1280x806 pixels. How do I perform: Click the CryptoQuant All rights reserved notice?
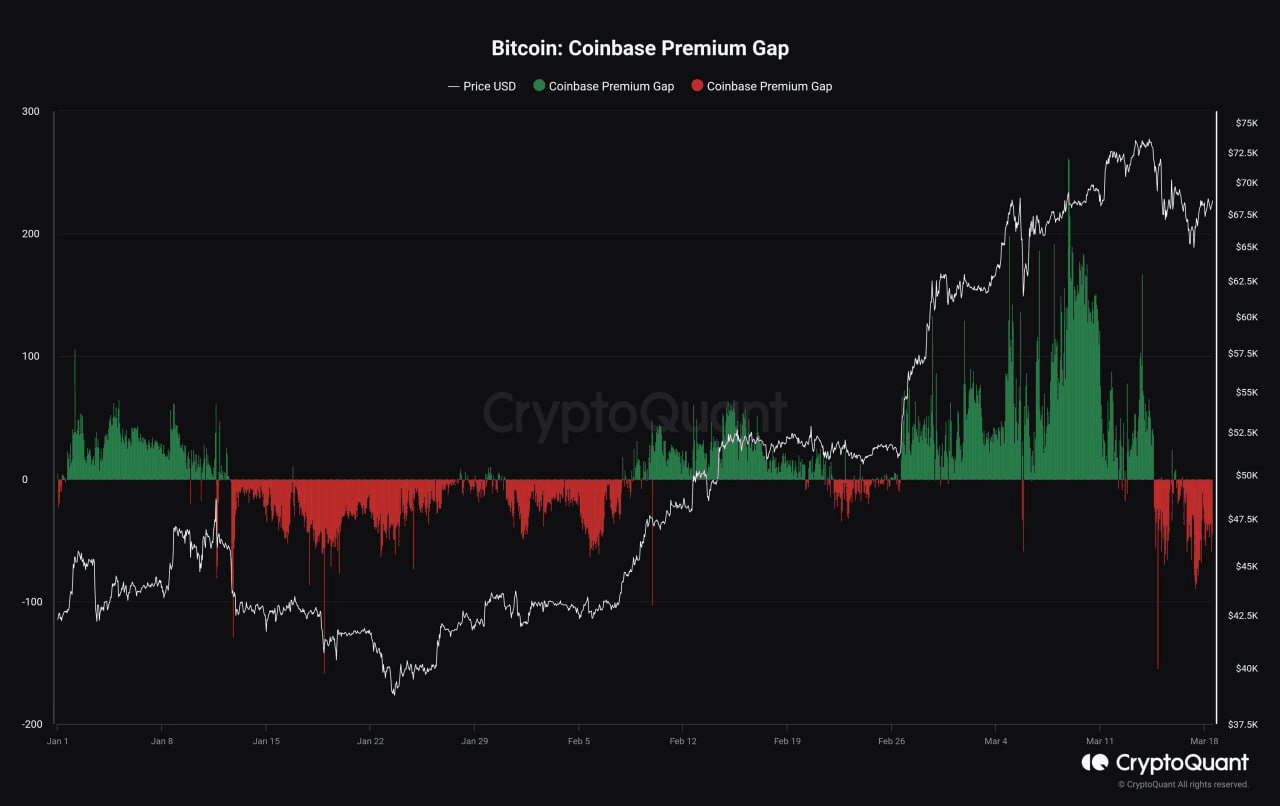[x=1183, y=785]
